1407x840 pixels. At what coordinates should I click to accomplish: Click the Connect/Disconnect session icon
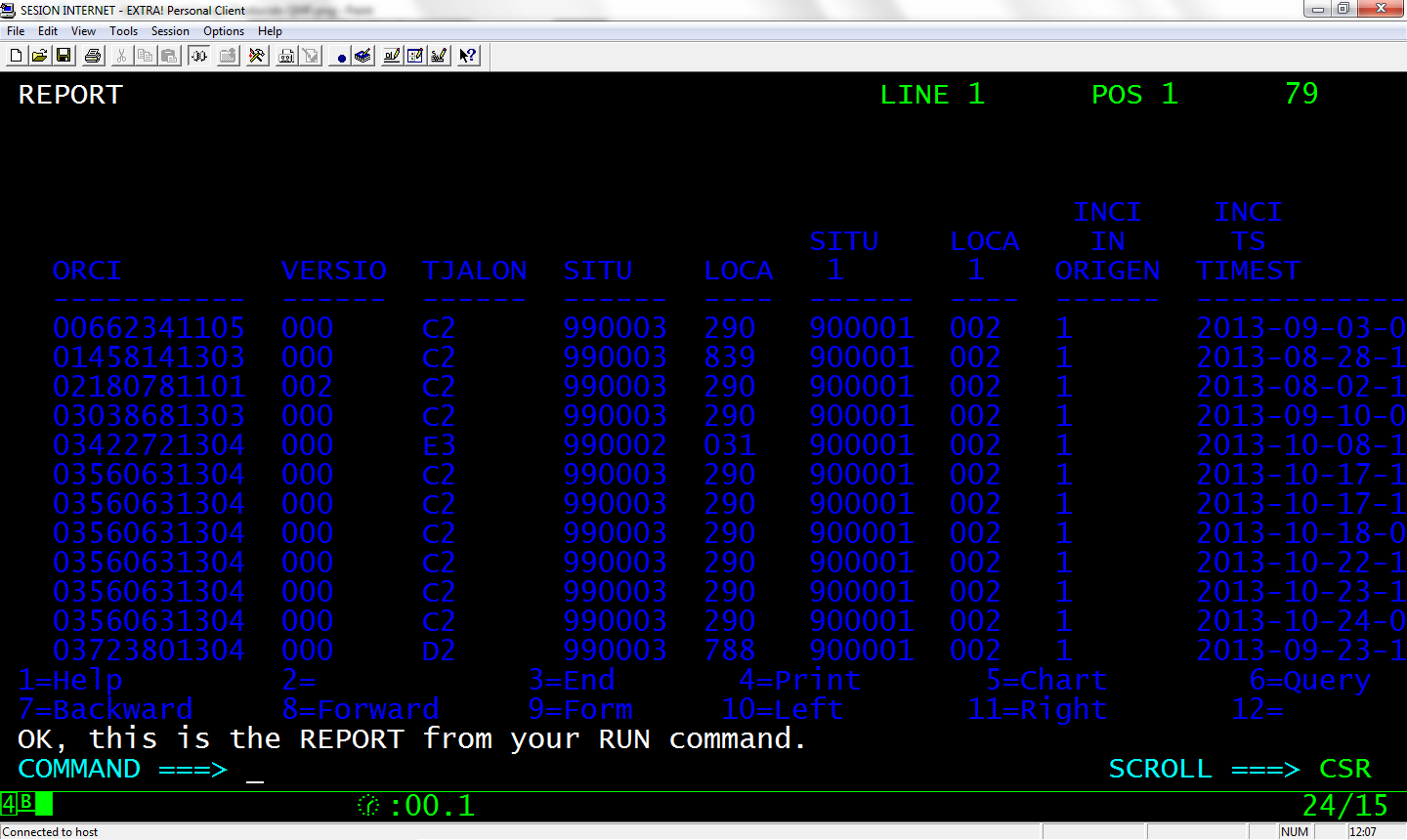pyautogui.click(x=199, y=56)
